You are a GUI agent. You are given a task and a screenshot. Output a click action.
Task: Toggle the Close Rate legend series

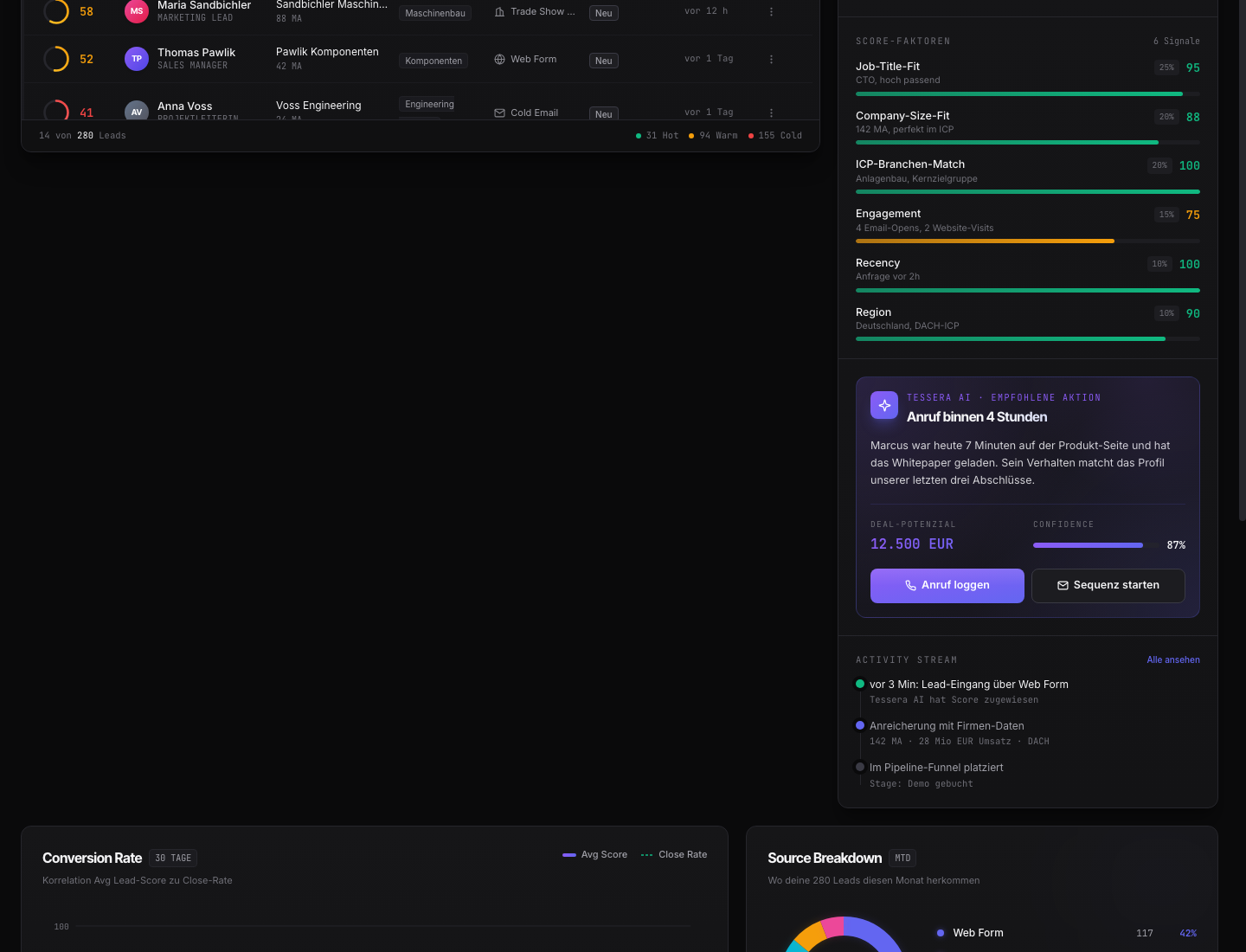coord(674,855)
